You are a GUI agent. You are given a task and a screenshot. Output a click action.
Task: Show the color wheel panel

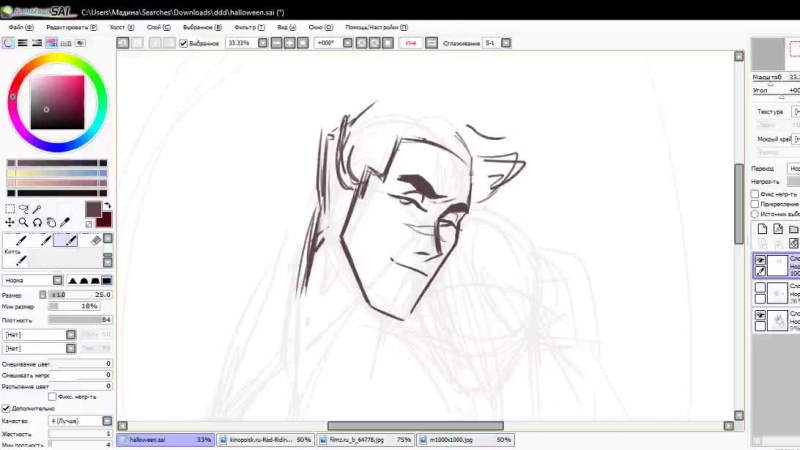tap(9, 43)
